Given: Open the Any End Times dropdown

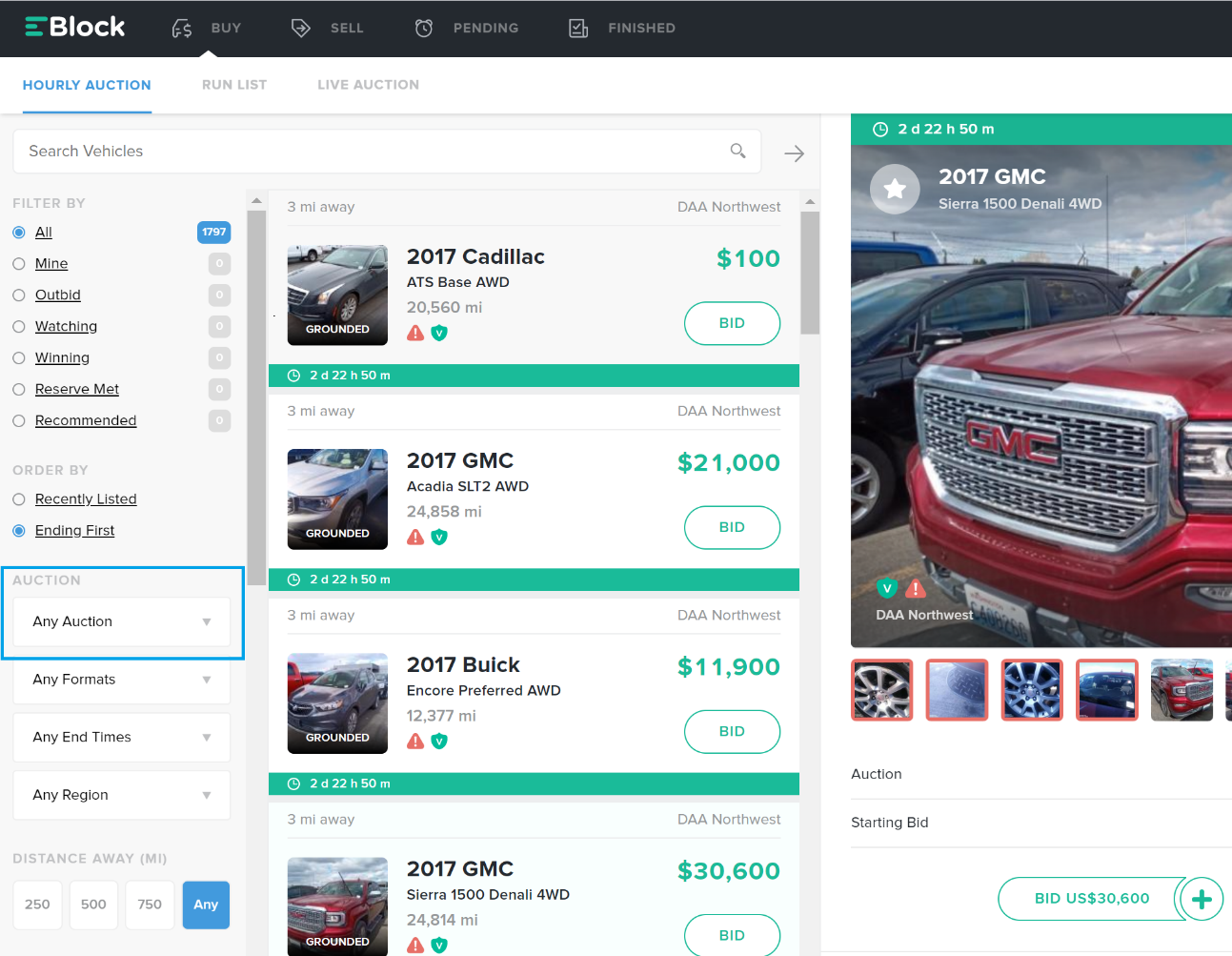Looking at the screenshot, I should click(122, 738).
